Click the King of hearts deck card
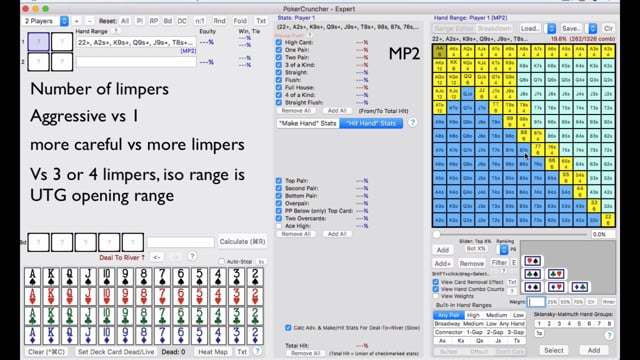Screen dimensions: 640x360 tap(51, 296)
